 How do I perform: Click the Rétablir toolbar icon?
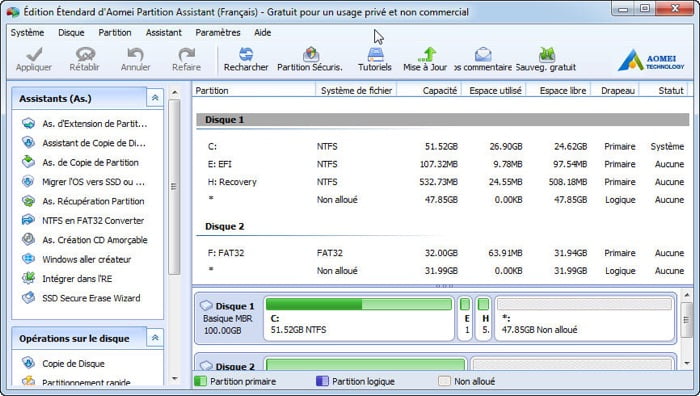coord(85,54)
